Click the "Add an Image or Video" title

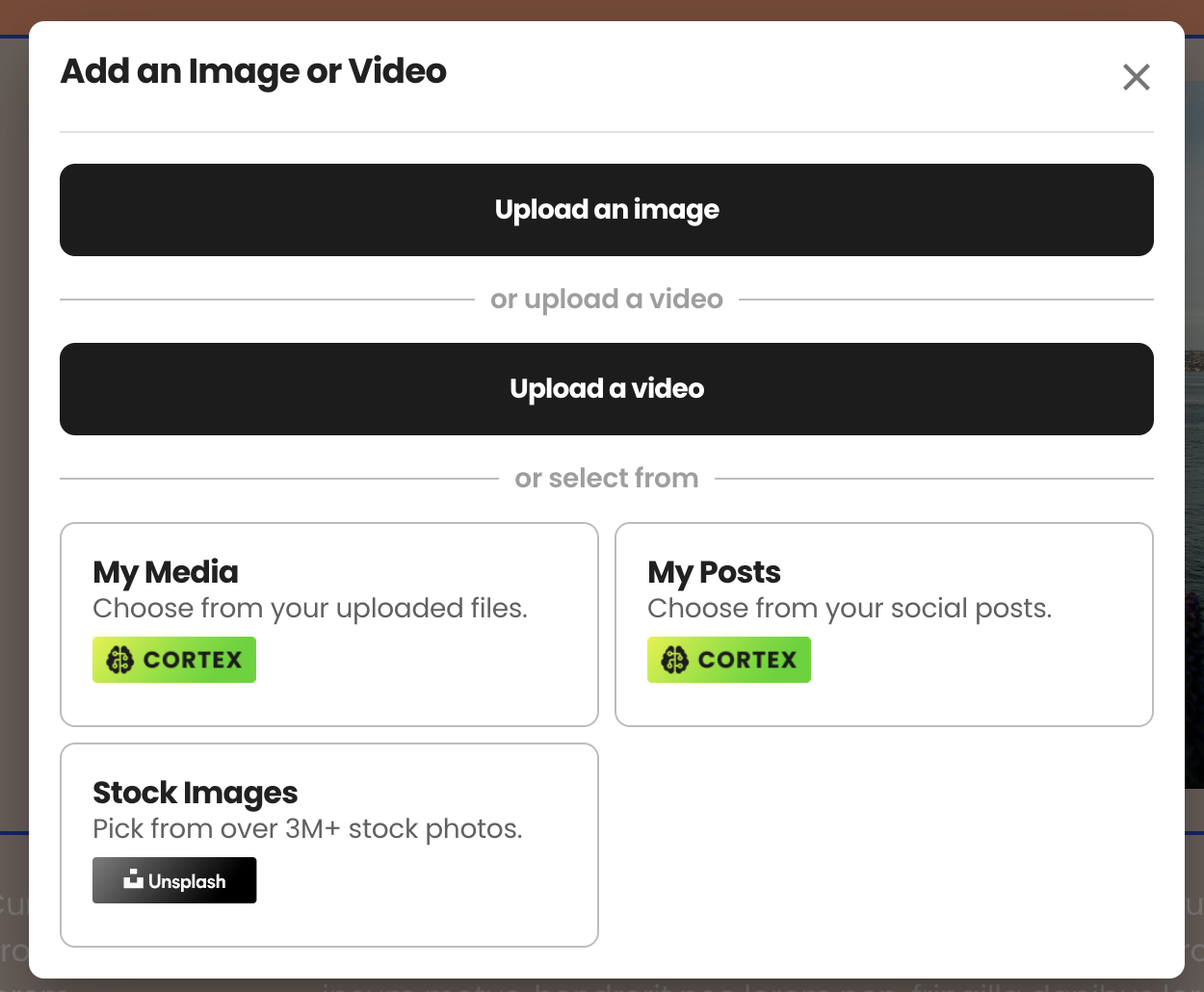tap(253, 71)
